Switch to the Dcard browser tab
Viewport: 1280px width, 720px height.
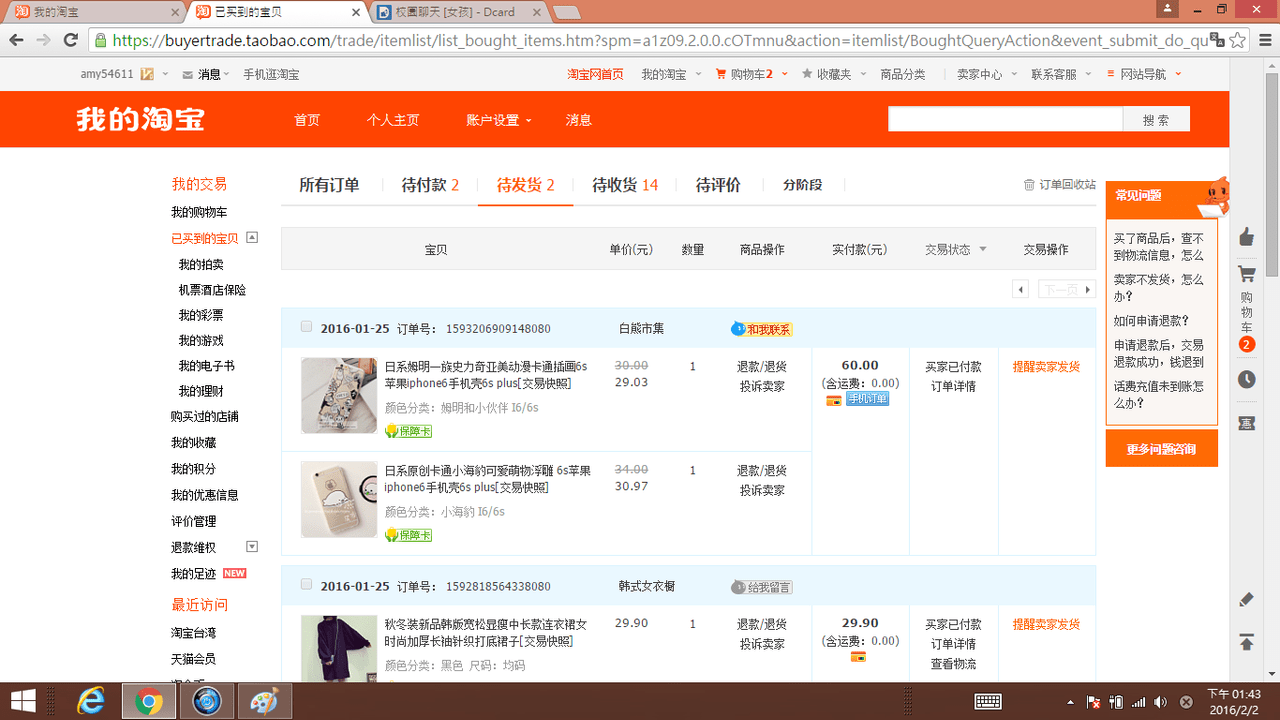[459, 12]
